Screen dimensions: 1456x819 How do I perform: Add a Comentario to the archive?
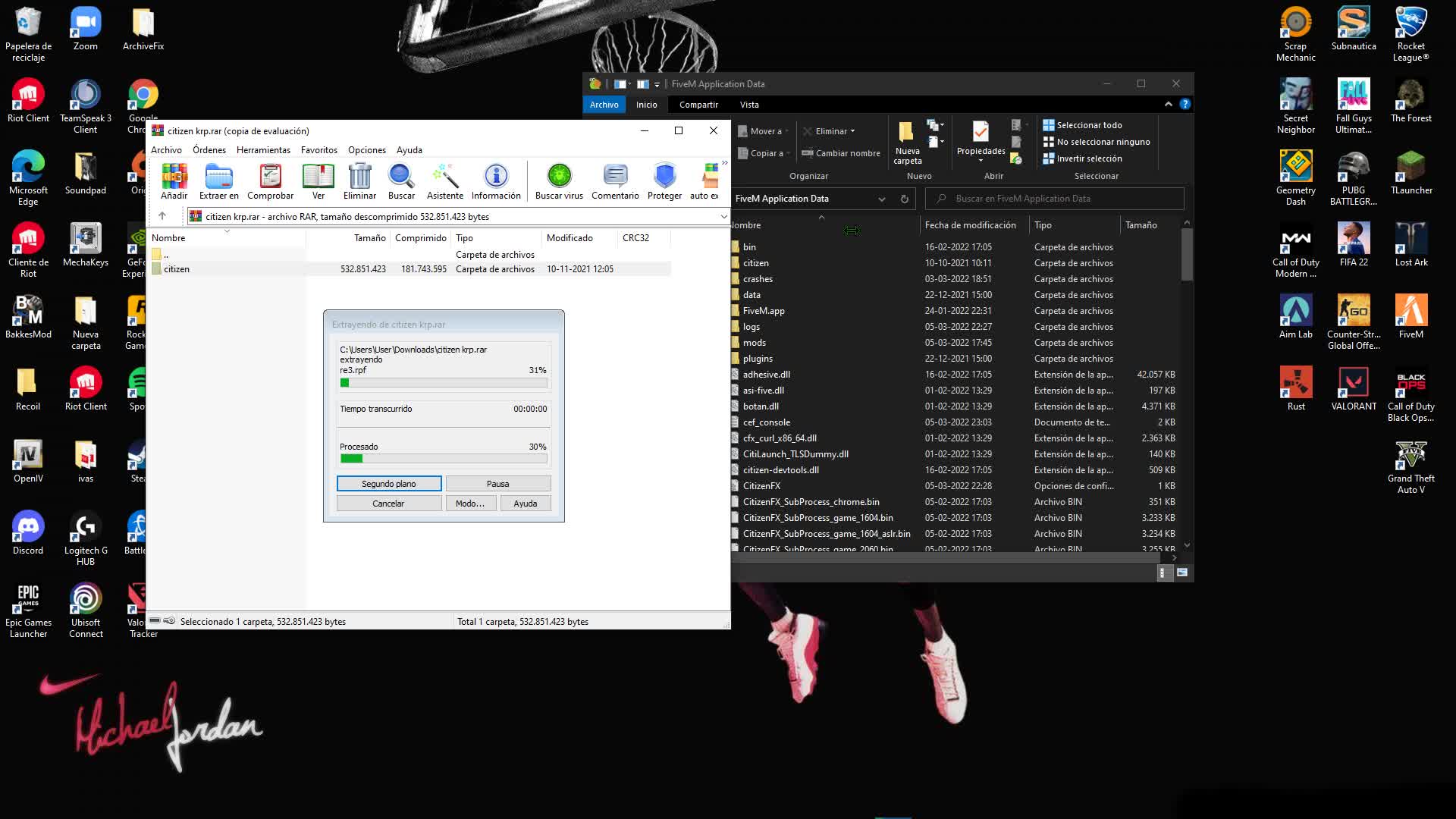click(614, 182)
